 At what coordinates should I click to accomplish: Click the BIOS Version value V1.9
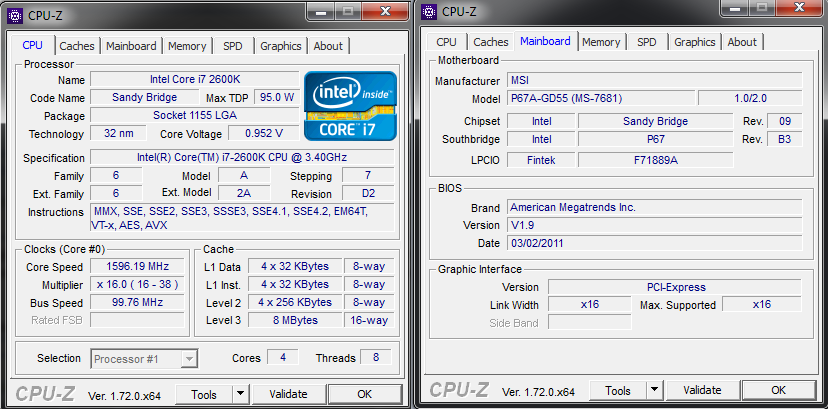click(x=655, y=225)
